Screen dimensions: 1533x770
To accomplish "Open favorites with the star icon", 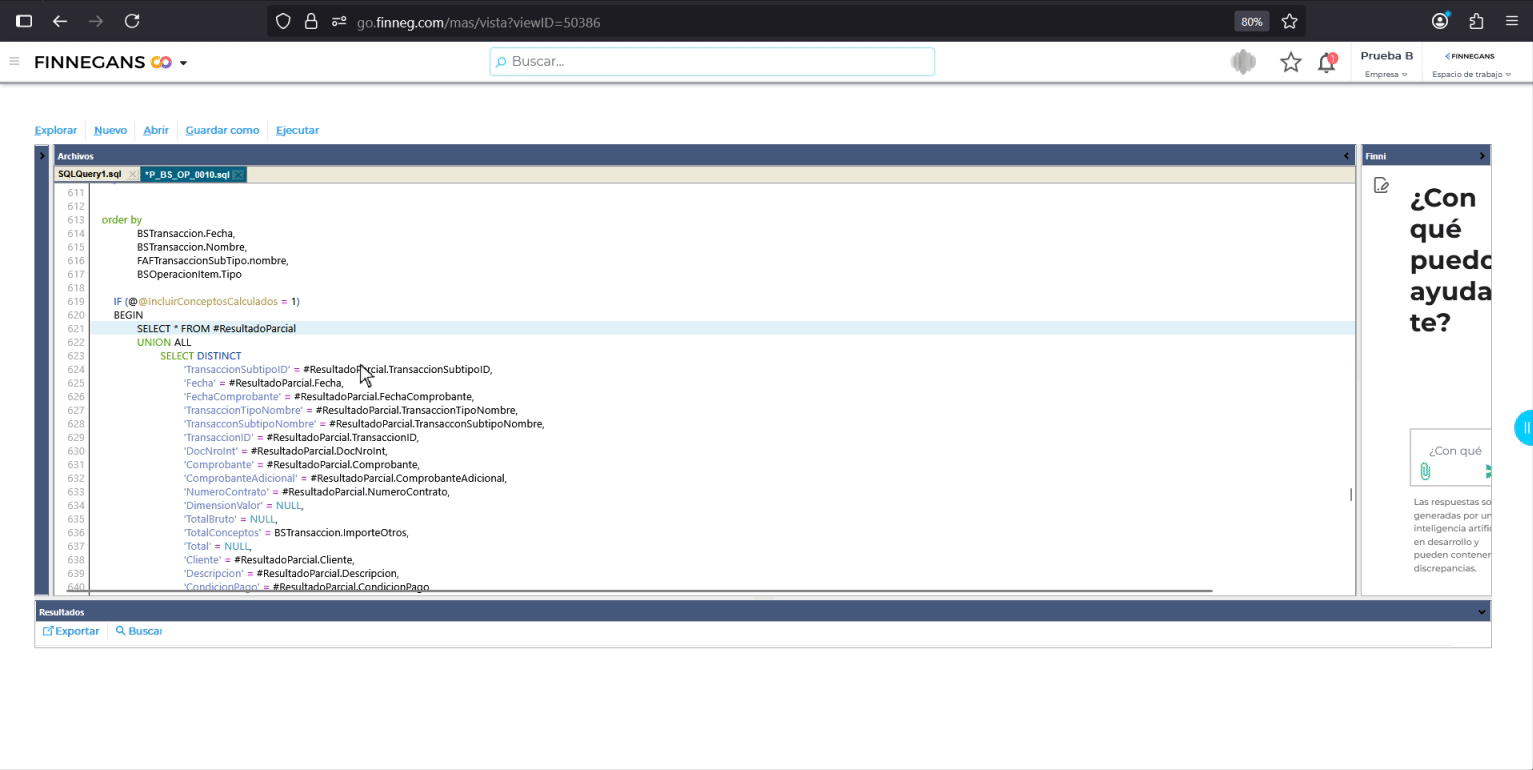I will pyautogui.click(x=1291, y=62).
